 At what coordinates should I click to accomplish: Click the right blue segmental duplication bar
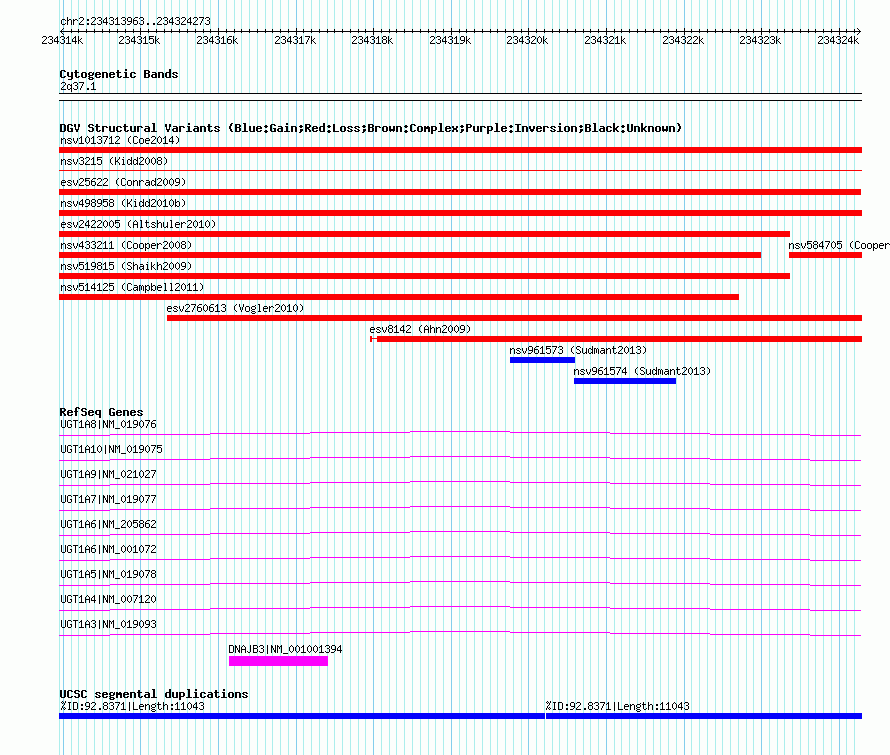704,716
